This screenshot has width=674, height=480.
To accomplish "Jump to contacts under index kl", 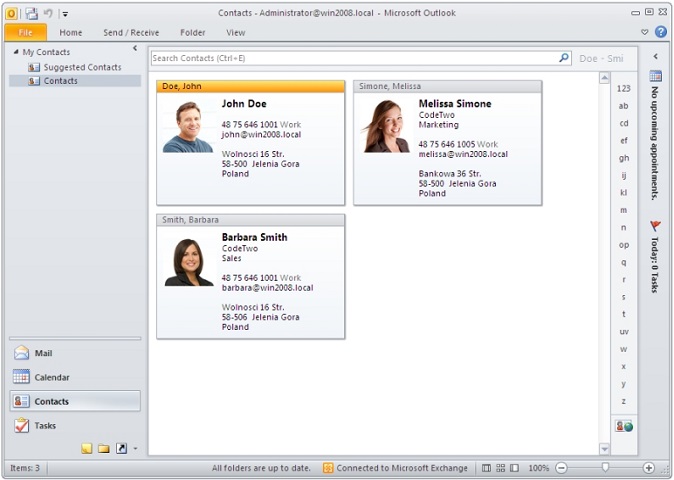I will tap(623, 193).
